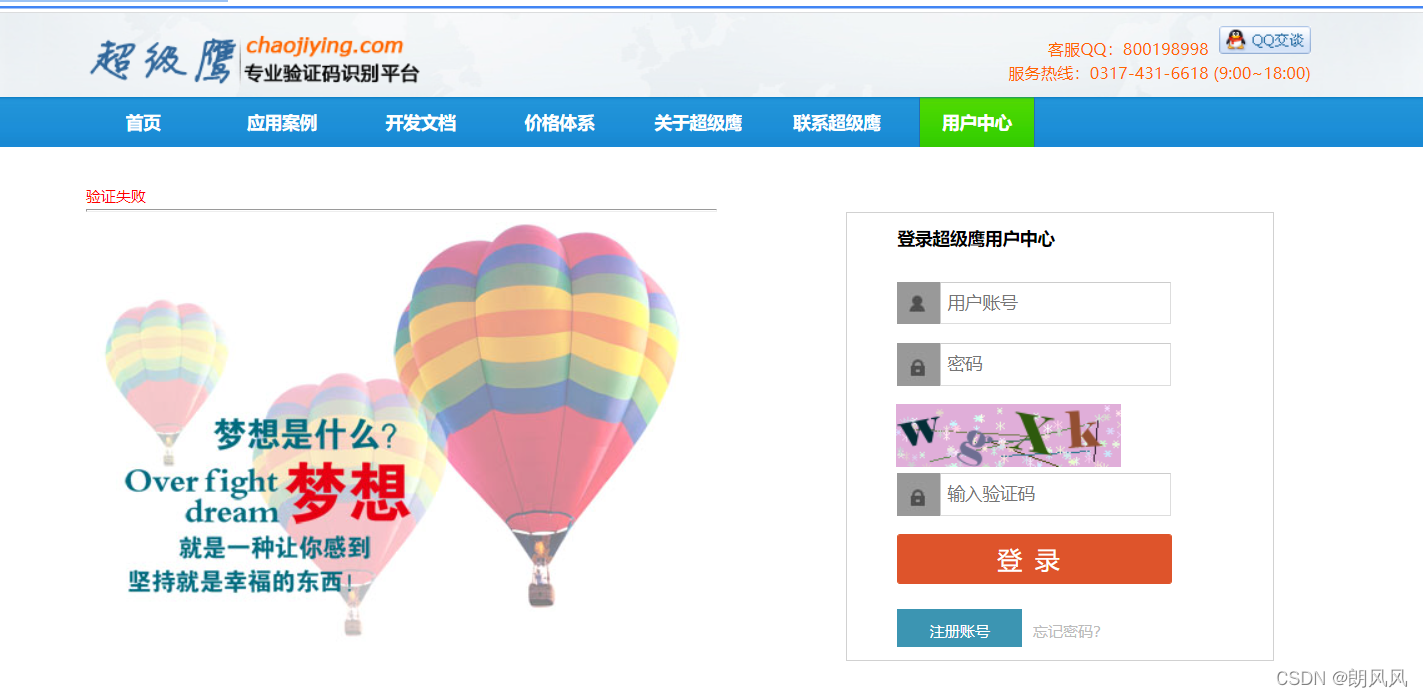This screenshot has width=1423, height=697.
Task: Focus the 用户账号 input field
Action: pos(1055,303)
